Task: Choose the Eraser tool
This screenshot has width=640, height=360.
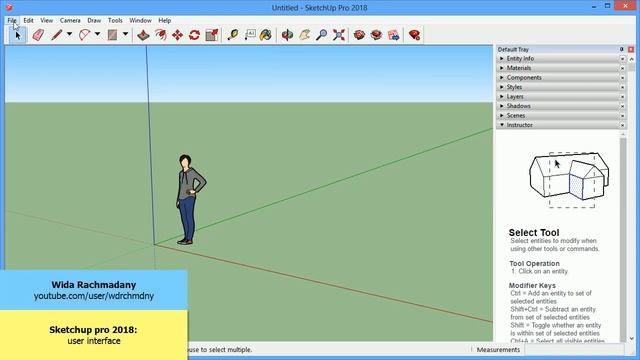Action: coord(38,35)
